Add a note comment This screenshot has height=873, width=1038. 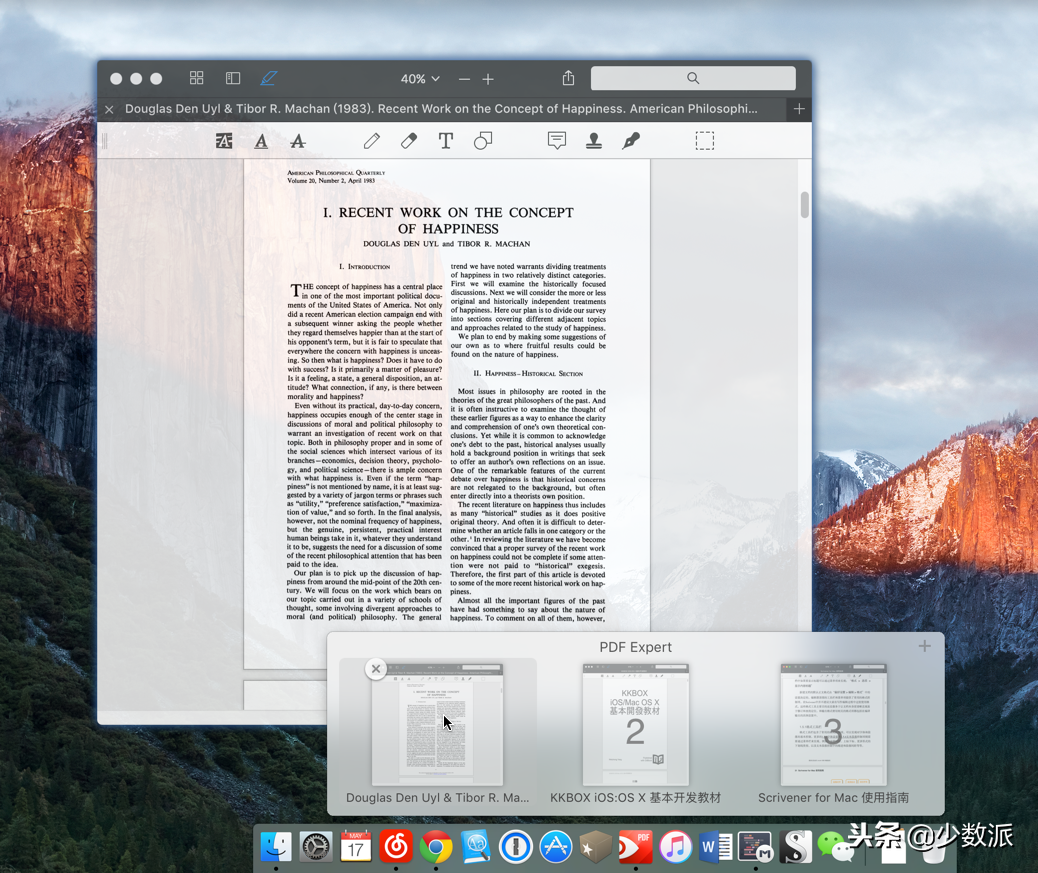(557, 140)
